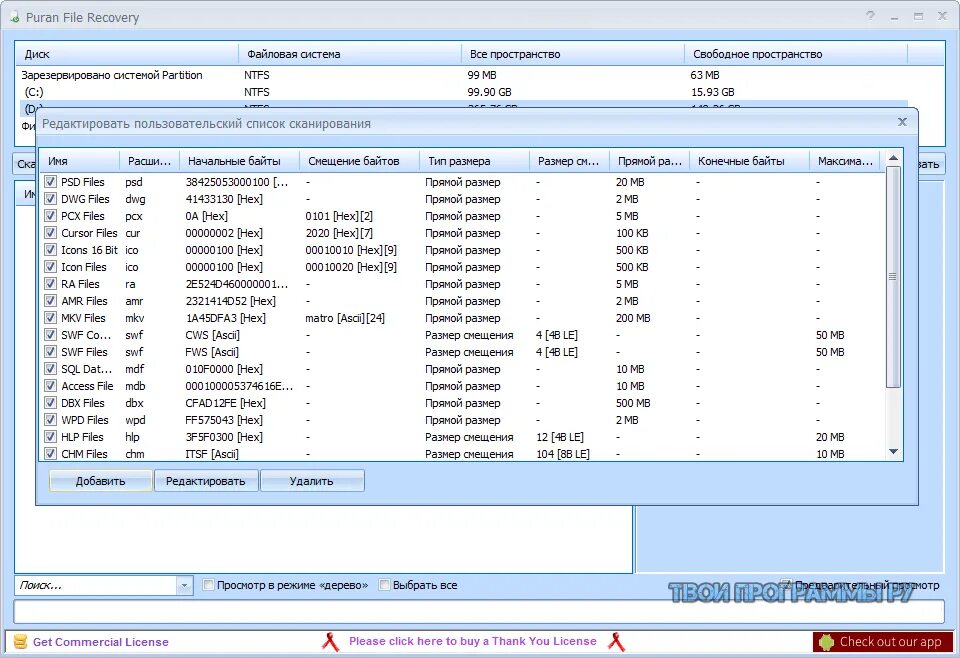Sort by Конечные байты column header
Image resolution: width=960 pixels, height=658 pixels.
749,161
